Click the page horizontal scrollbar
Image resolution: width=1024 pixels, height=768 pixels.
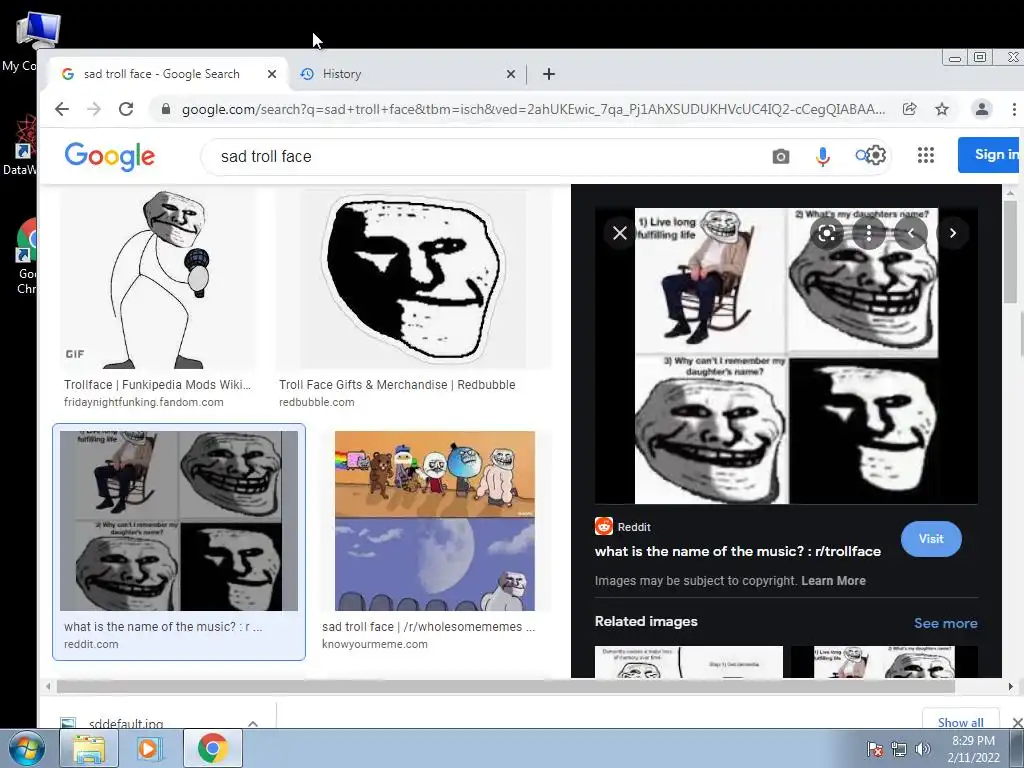[506, 686]
